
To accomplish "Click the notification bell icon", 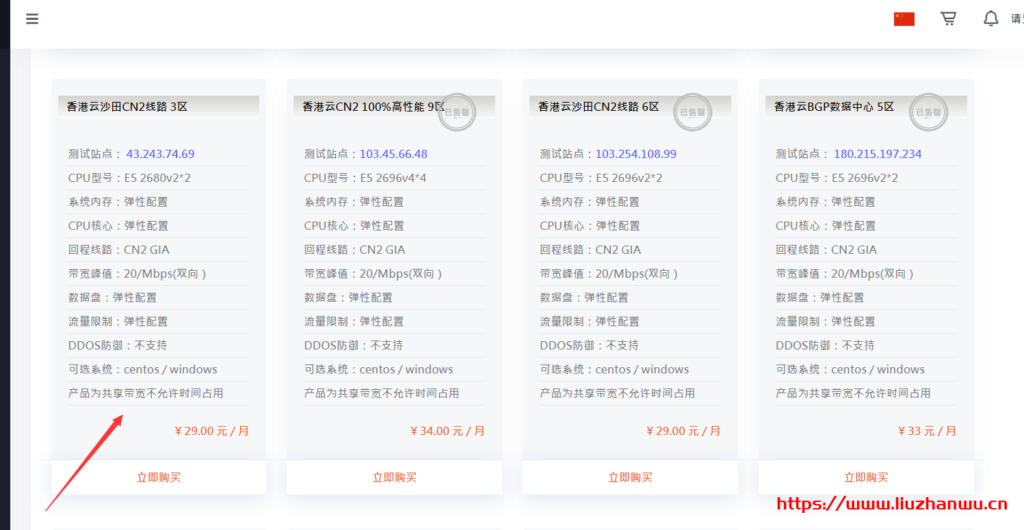I will point(991,18).
